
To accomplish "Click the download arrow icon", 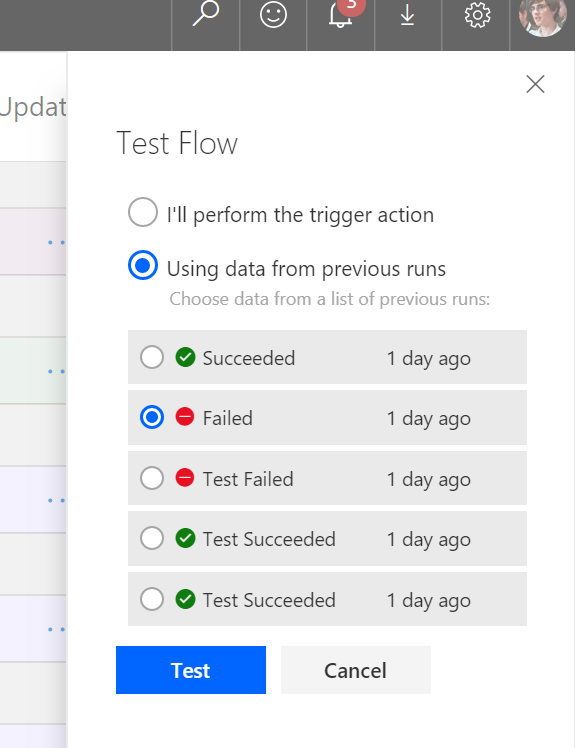I will point(407,15).
